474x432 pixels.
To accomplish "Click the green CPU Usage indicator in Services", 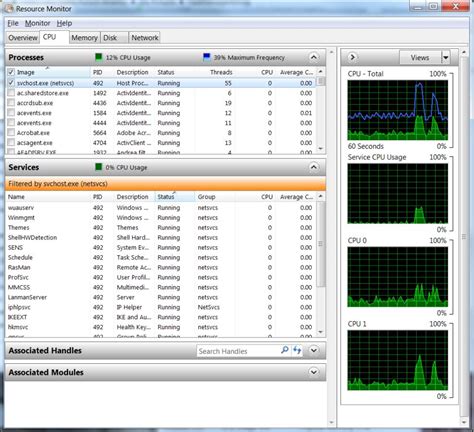I will click(x=98, y=167).
